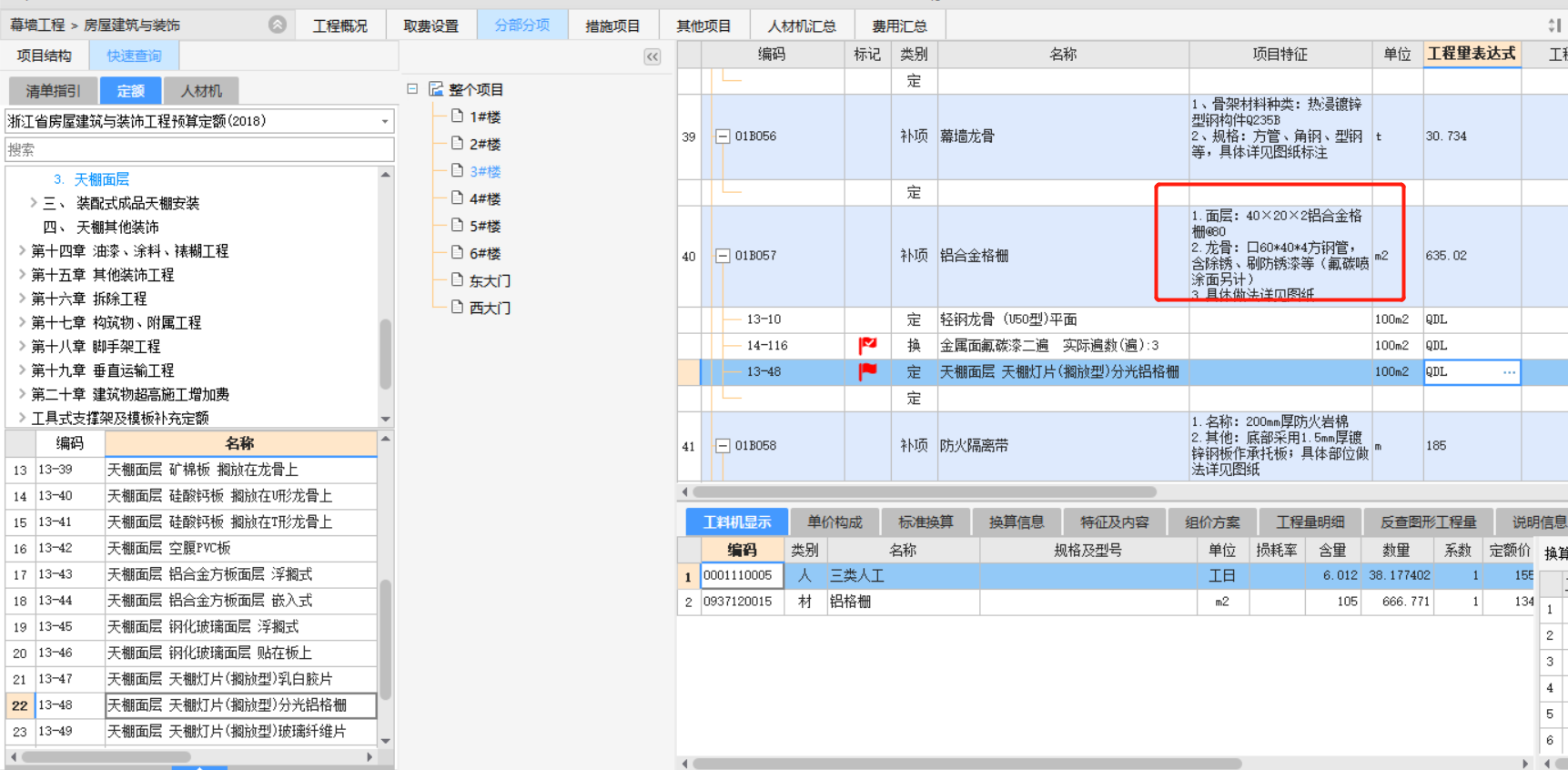Screen dimensions: 1568x770
Task: Select 3. 天棚面层 tree node
Action: tap(91, 179)
